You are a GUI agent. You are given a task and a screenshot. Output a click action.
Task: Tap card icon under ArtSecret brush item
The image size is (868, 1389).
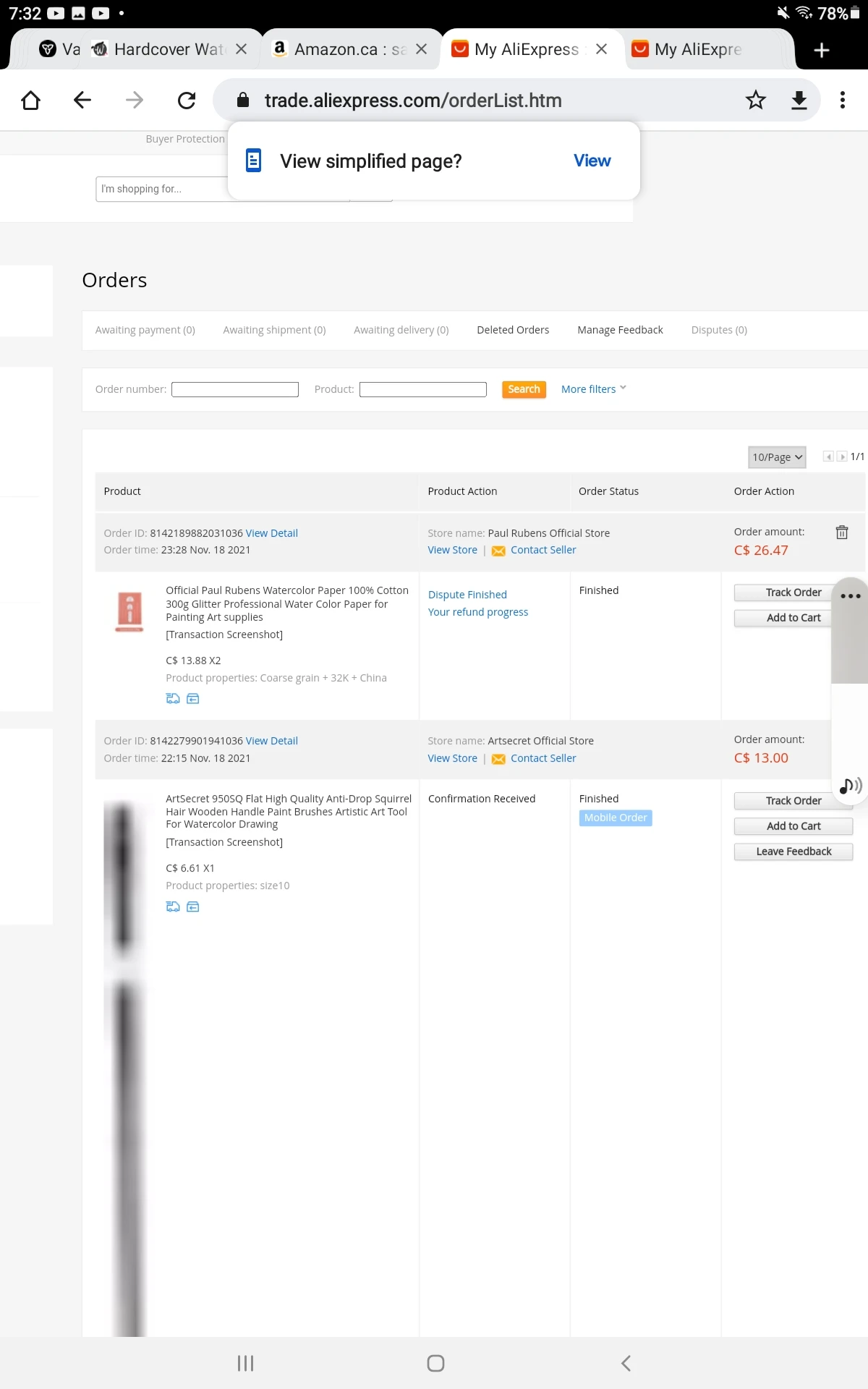point(193,906)
